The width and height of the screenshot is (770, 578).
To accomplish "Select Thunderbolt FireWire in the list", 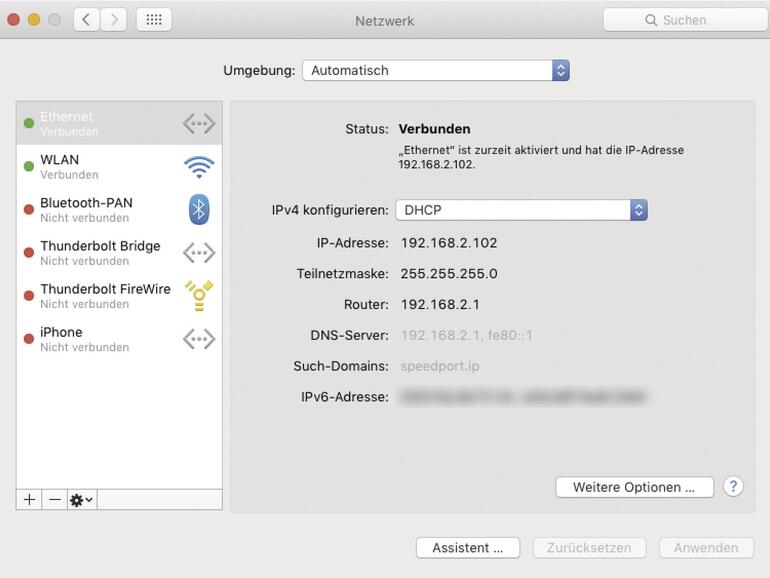I will click(x=119, y=296).
